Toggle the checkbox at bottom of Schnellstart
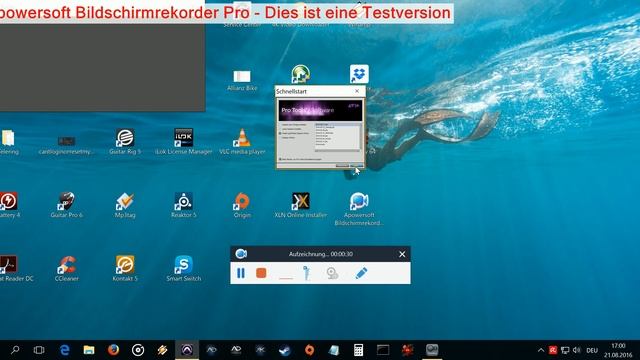The image size is (640, 360). 280,159
